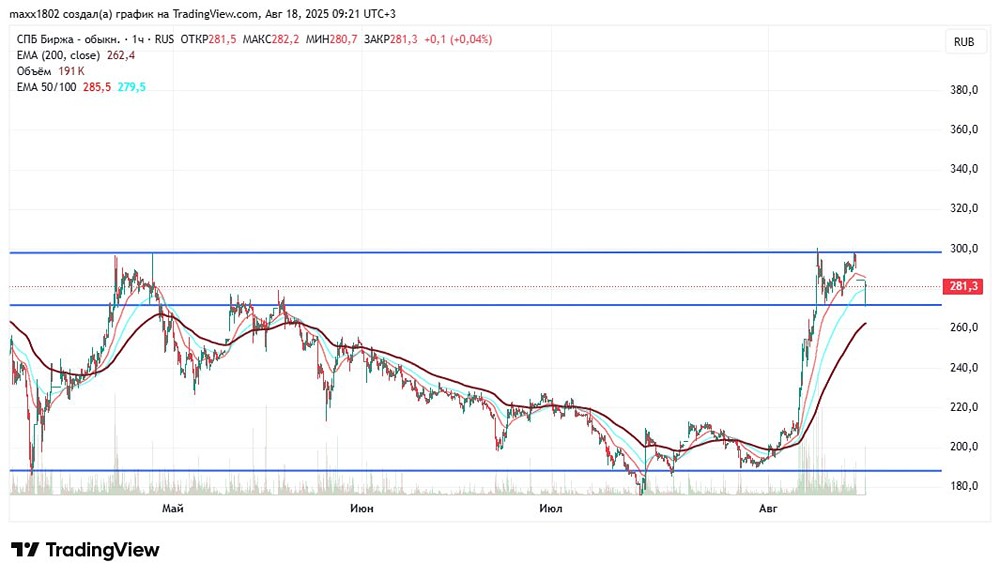Click the МАКС282,2 high price value

coord(271,40)
